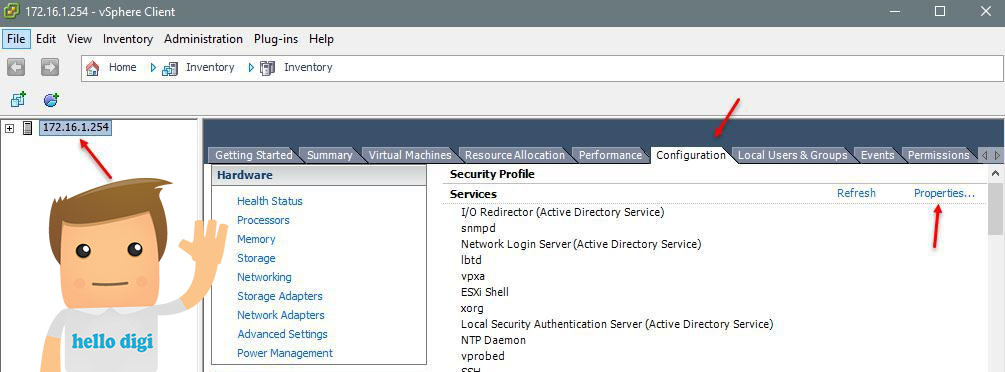Viewport: 1005px width, 372px height.
Task: Select the vprobed service entry
Action: click(483, 356)
